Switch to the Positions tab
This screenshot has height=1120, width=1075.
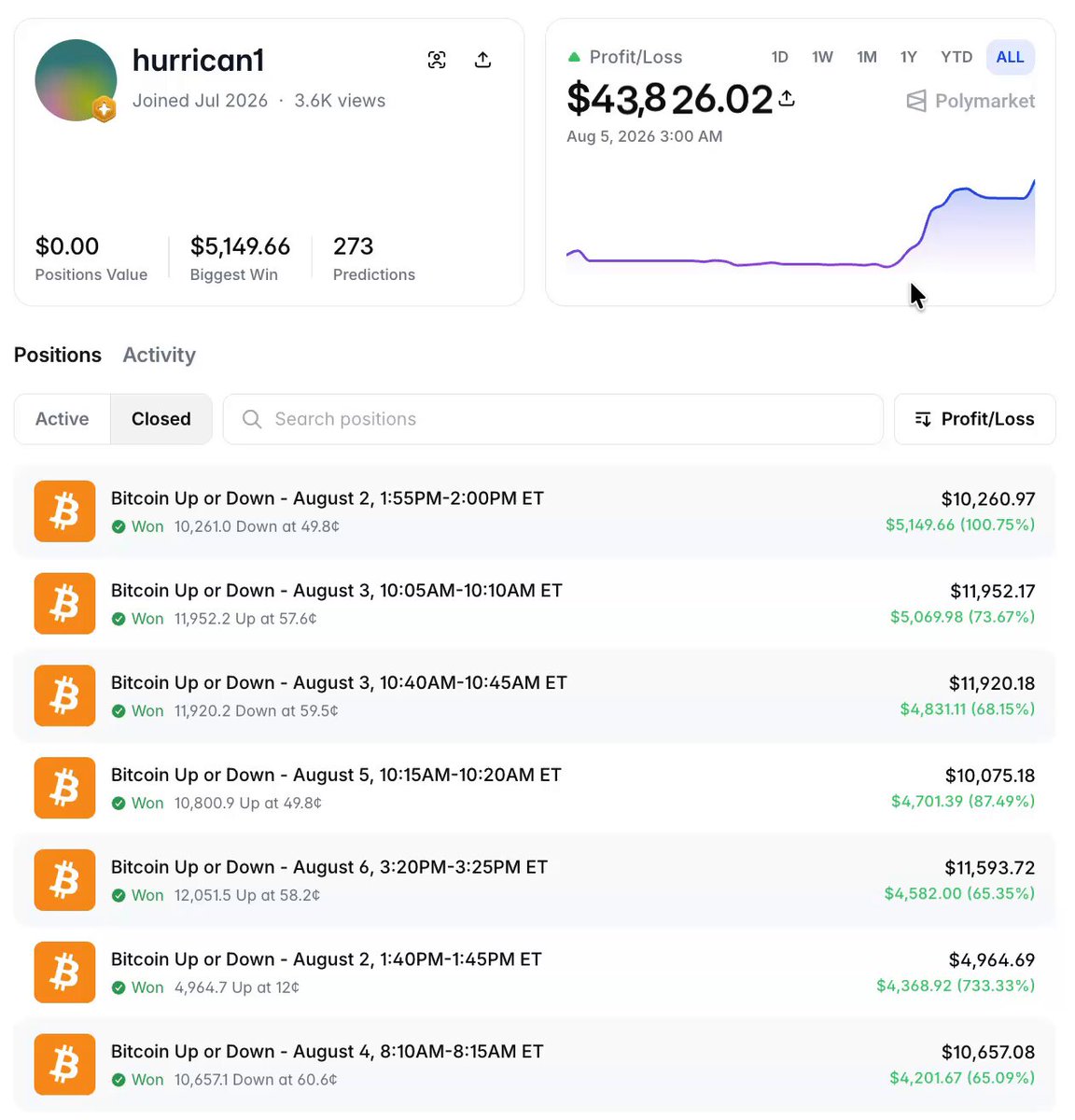coord(58,355)
